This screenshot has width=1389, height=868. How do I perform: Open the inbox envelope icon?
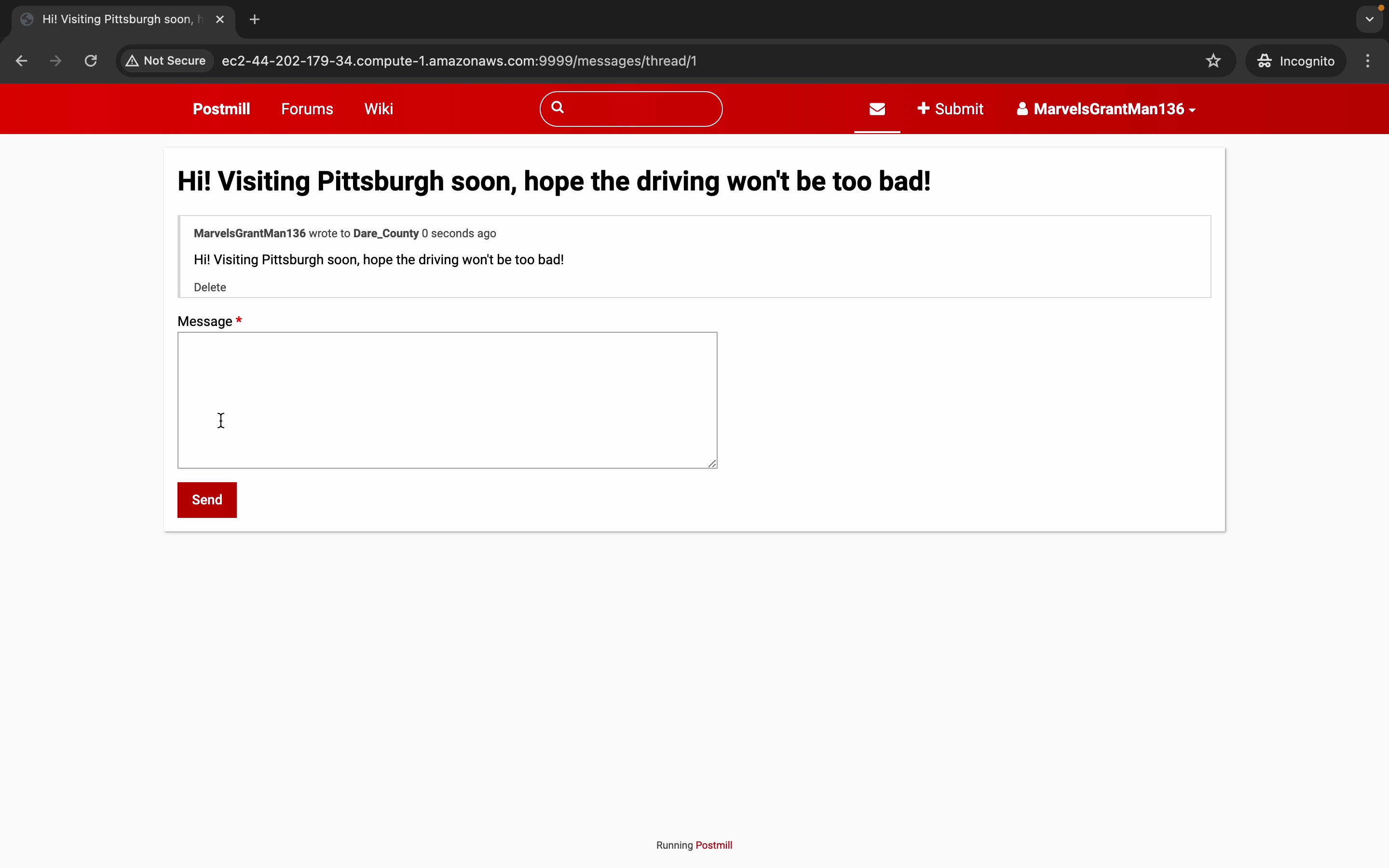click(877, 109)
